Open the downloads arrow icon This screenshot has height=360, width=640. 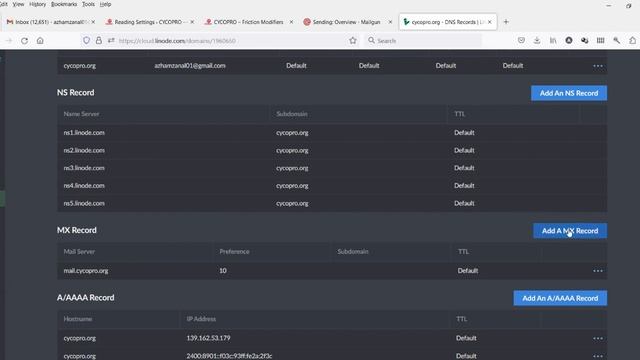click(537, 40)
